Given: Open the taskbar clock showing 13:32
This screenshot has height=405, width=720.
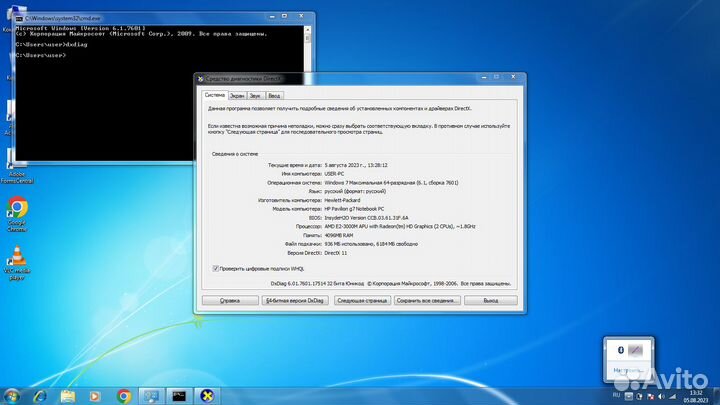Looking at the screenshot, I should pyautogui.click(x=696, y=396).
